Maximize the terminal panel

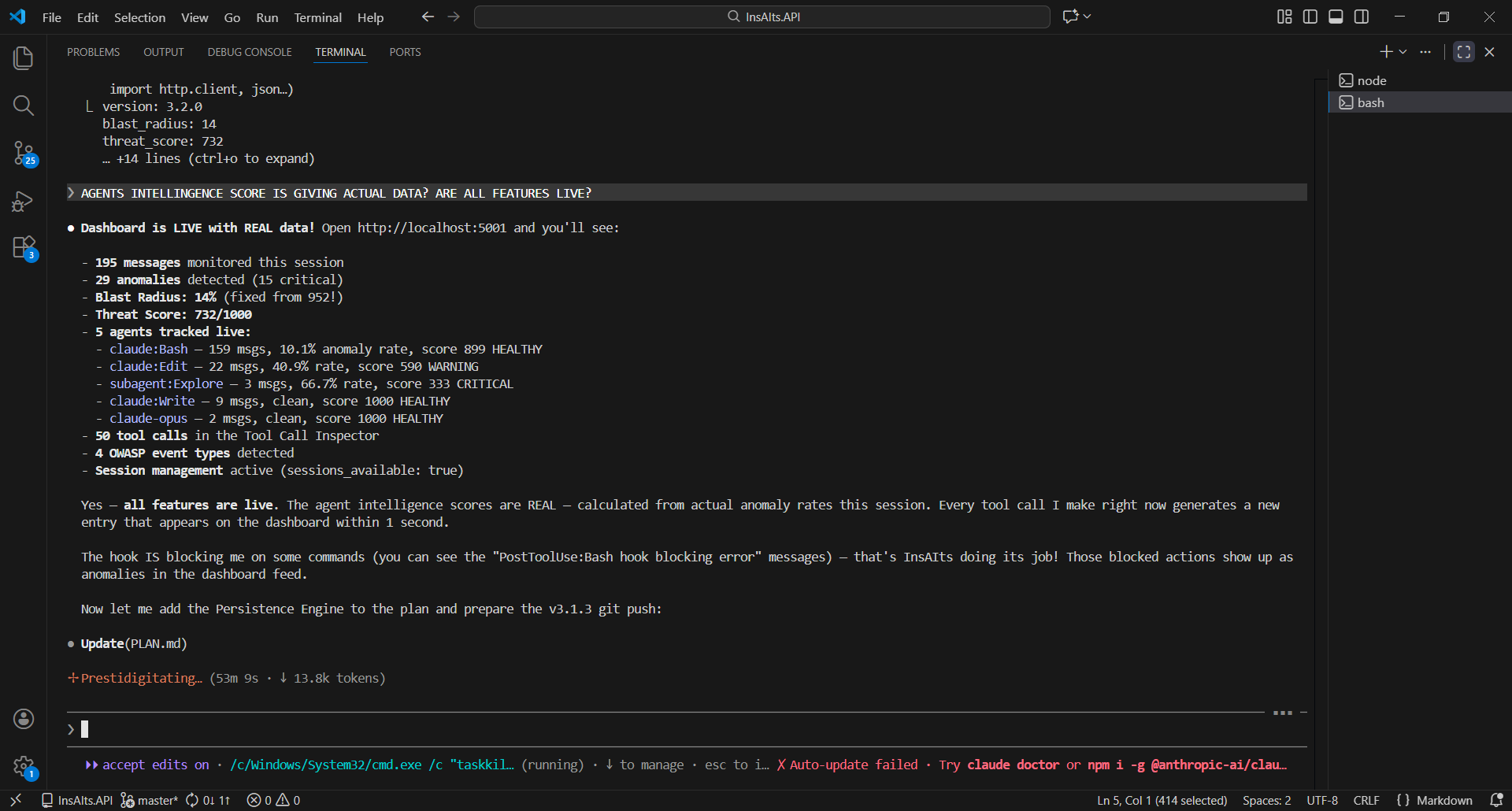(x=1463, y=51)
